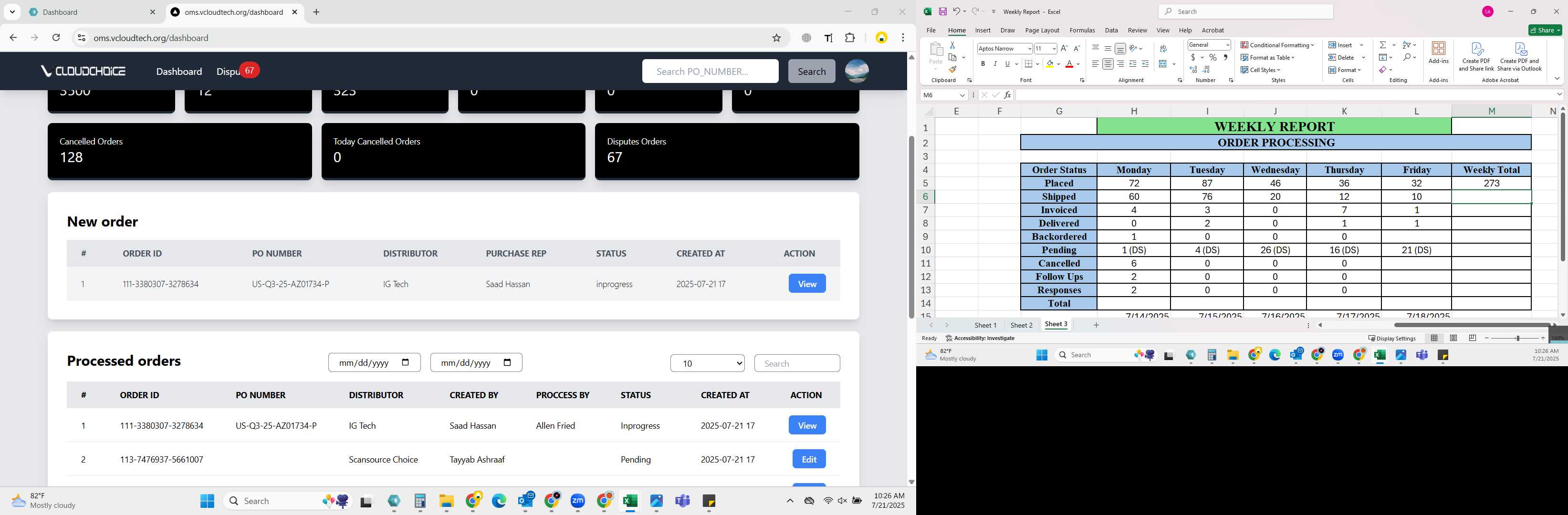Click the Clear eraser icon in Editing
This screenshot has height=515, width=1568.
pos(1383,69)
